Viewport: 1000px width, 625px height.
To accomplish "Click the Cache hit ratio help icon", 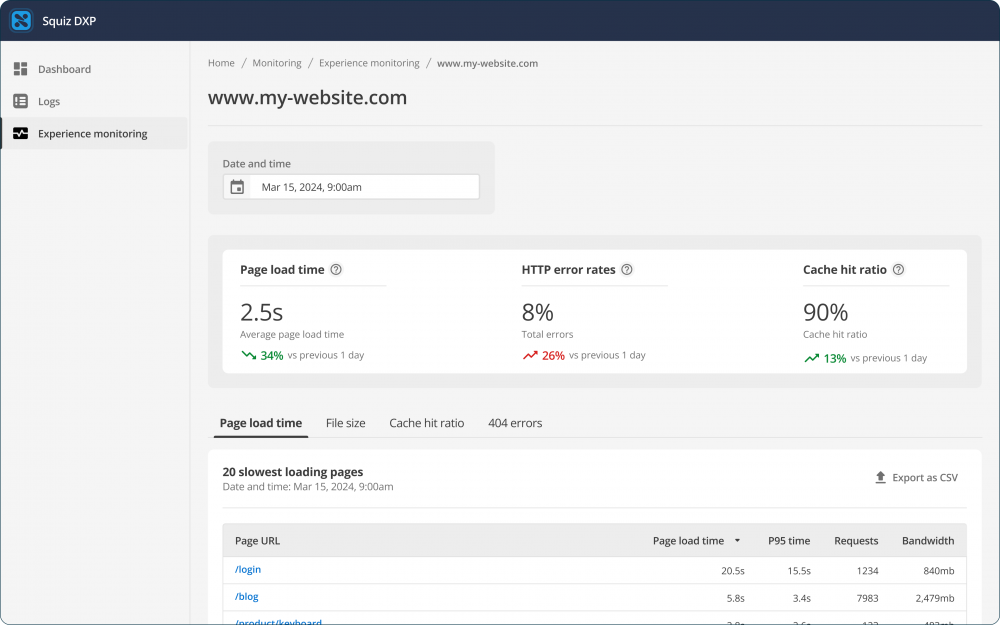I will (898, 269).
